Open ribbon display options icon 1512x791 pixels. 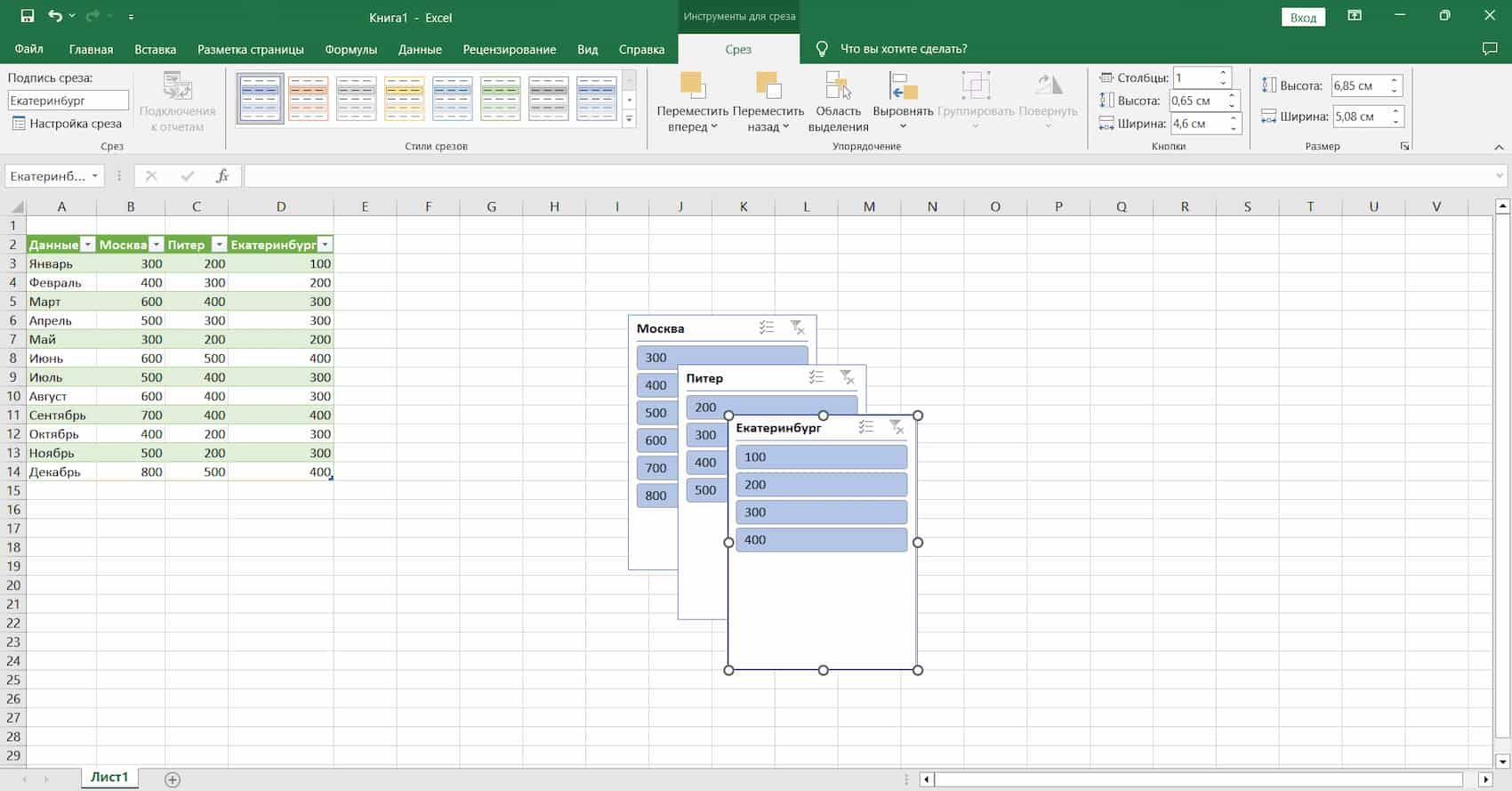1355,16
